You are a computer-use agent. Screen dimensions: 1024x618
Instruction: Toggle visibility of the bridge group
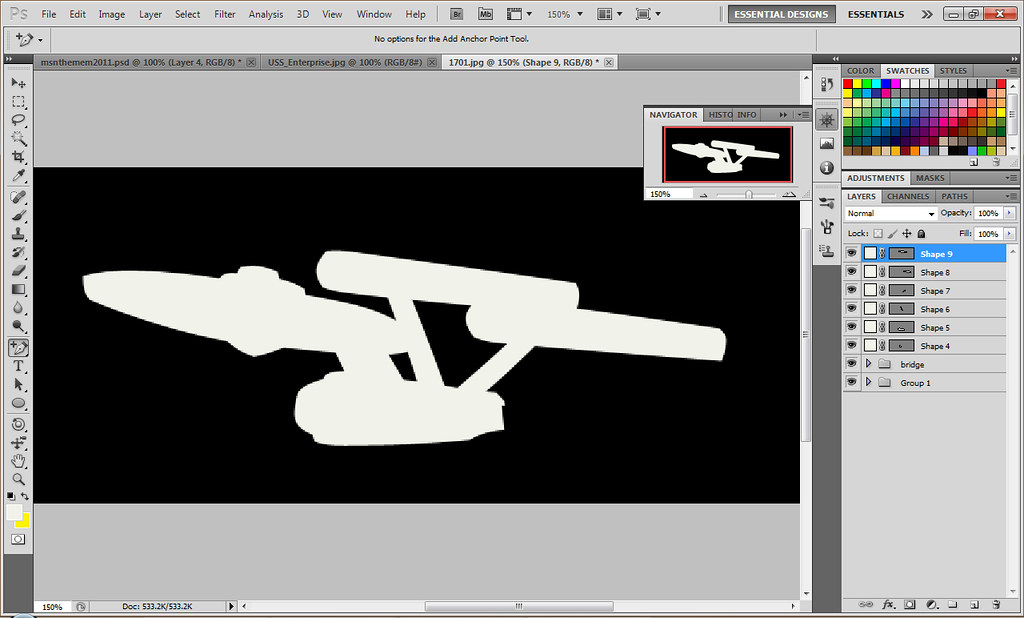pos(851,363)
